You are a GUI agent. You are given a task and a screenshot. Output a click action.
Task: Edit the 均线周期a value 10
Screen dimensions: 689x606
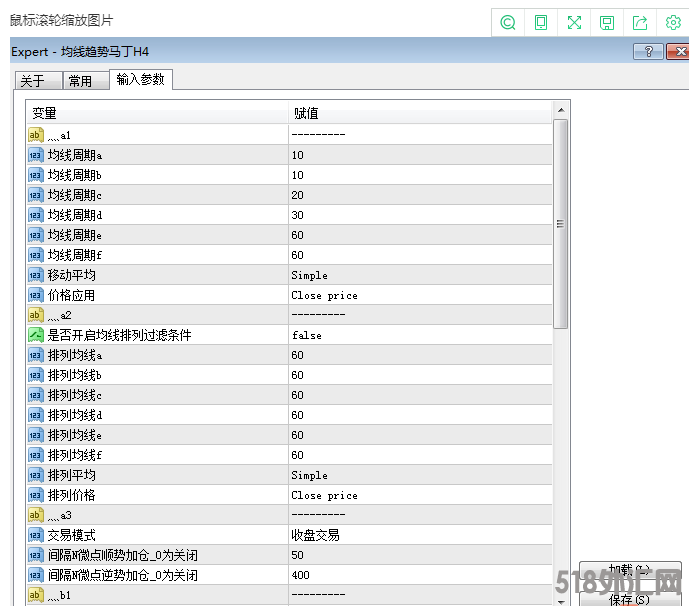coord(420,155)
